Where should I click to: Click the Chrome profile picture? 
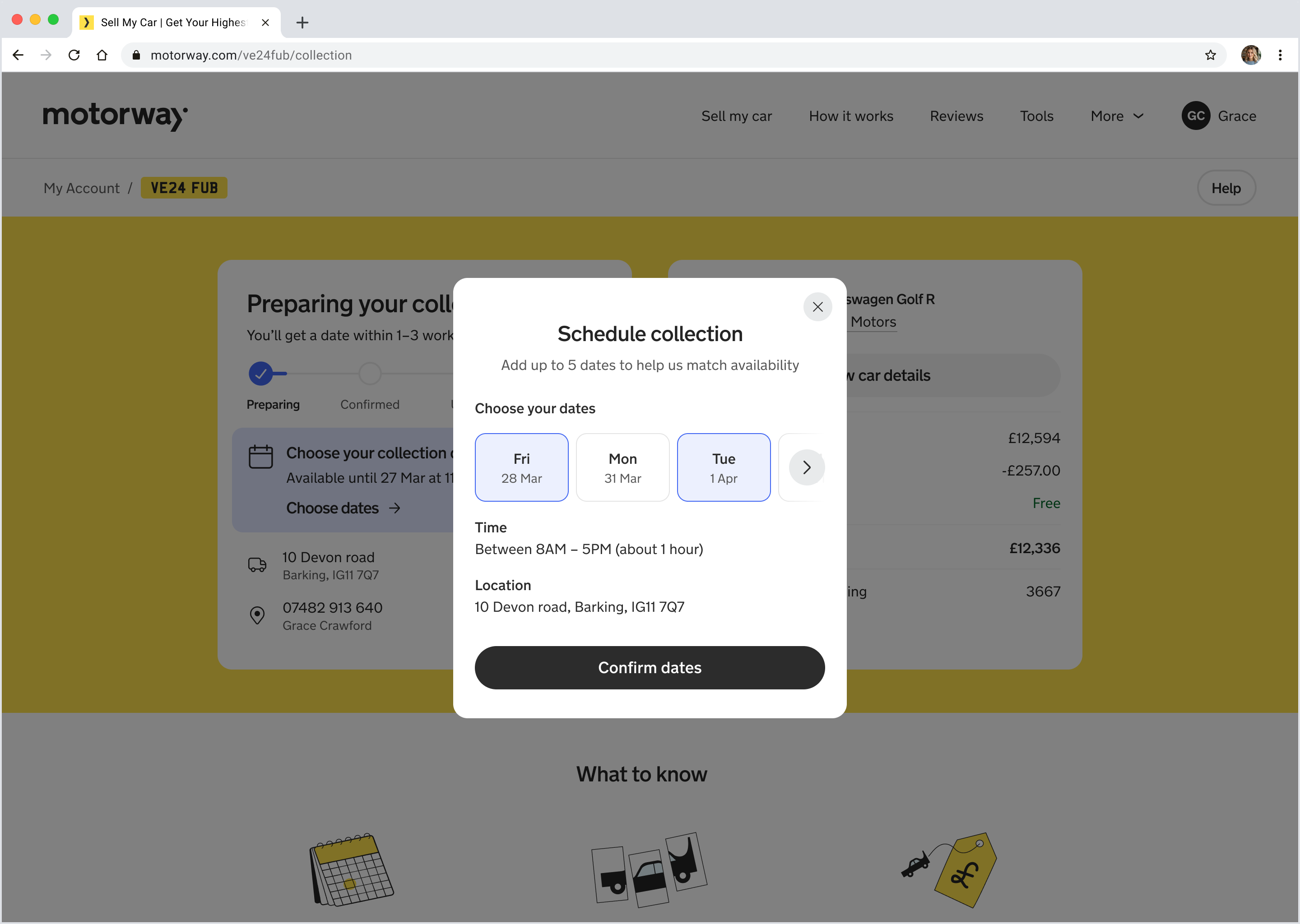pyautogui.click(x=1250, y=55)
